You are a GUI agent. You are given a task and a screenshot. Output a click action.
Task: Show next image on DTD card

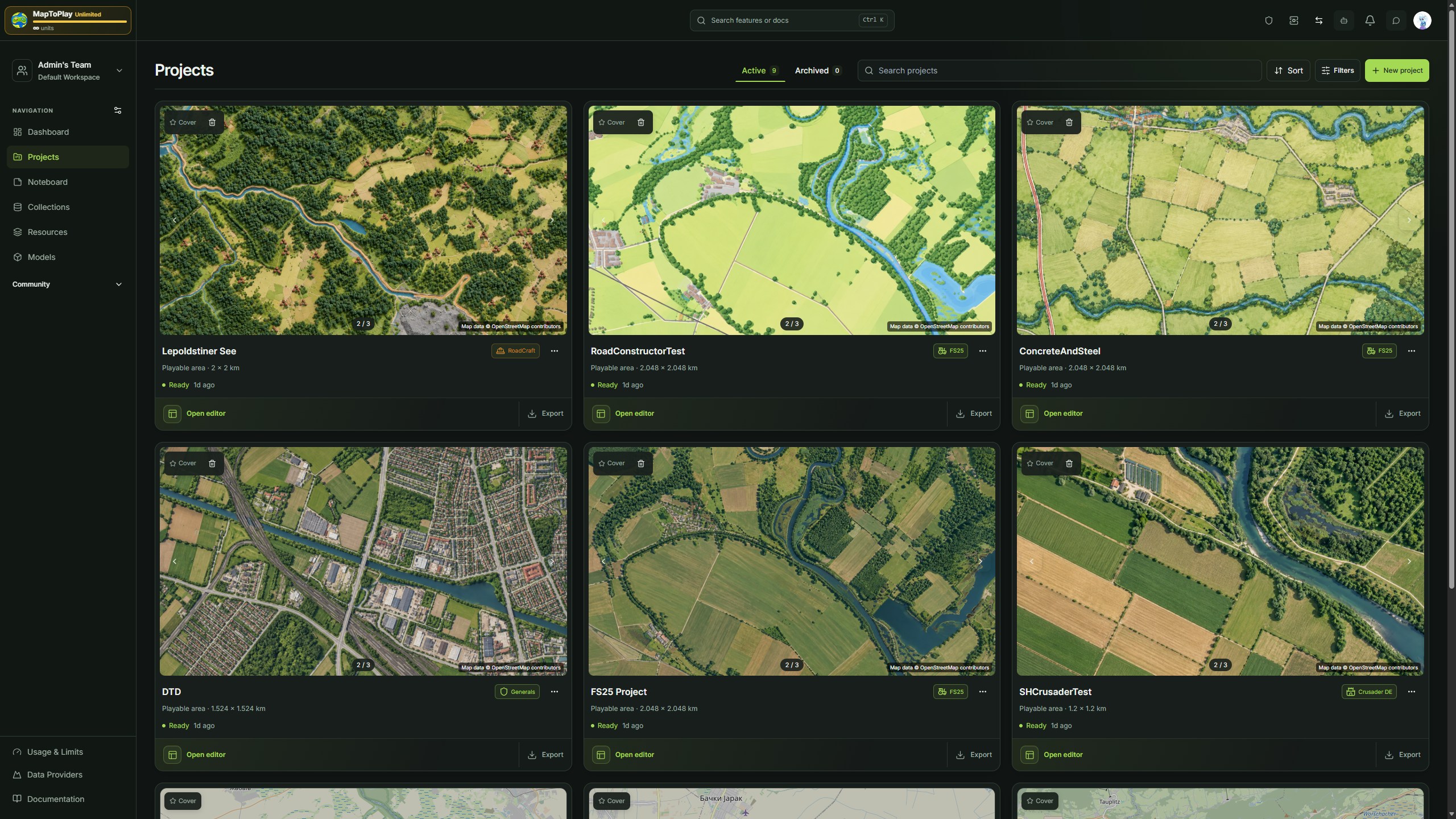tap(551, 561)
